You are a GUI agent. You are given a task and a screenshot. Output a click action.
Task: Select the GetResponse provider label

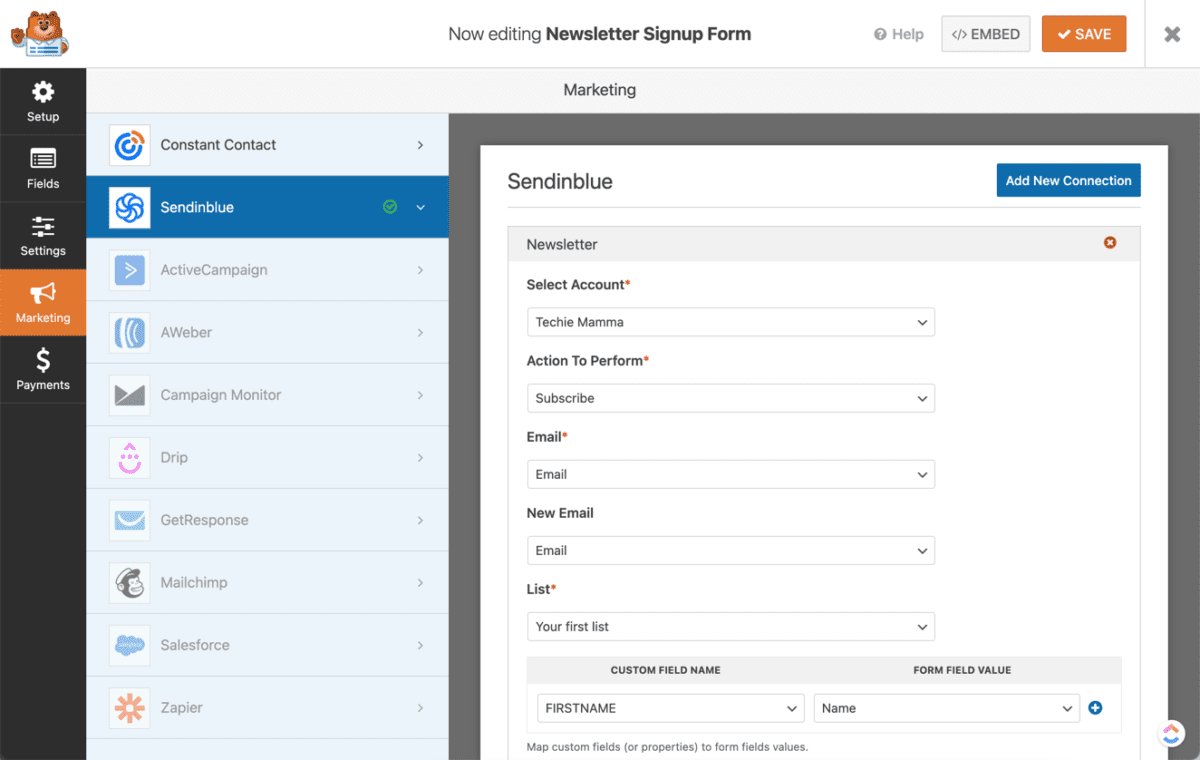pos(204,520)
